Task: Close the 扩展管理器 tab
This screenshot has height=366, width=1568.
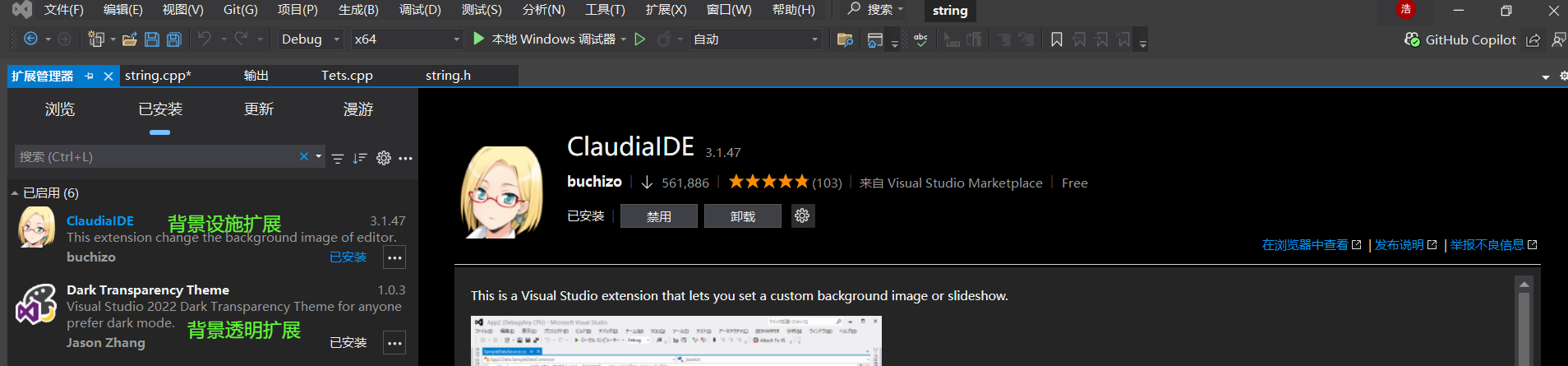Action: tap(108, 76)
